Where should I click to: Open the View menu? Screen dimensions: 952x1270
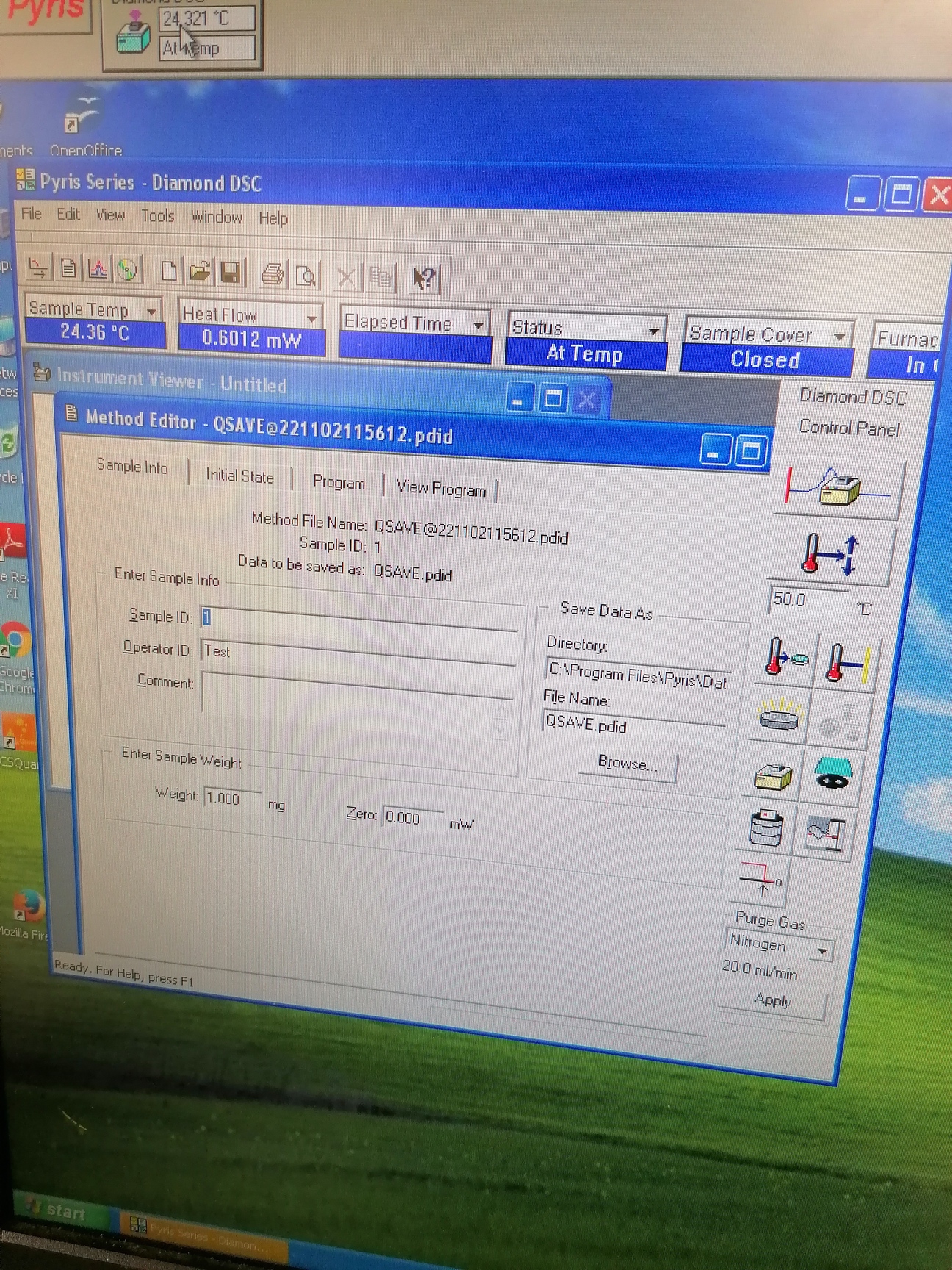tap(110, 215)
